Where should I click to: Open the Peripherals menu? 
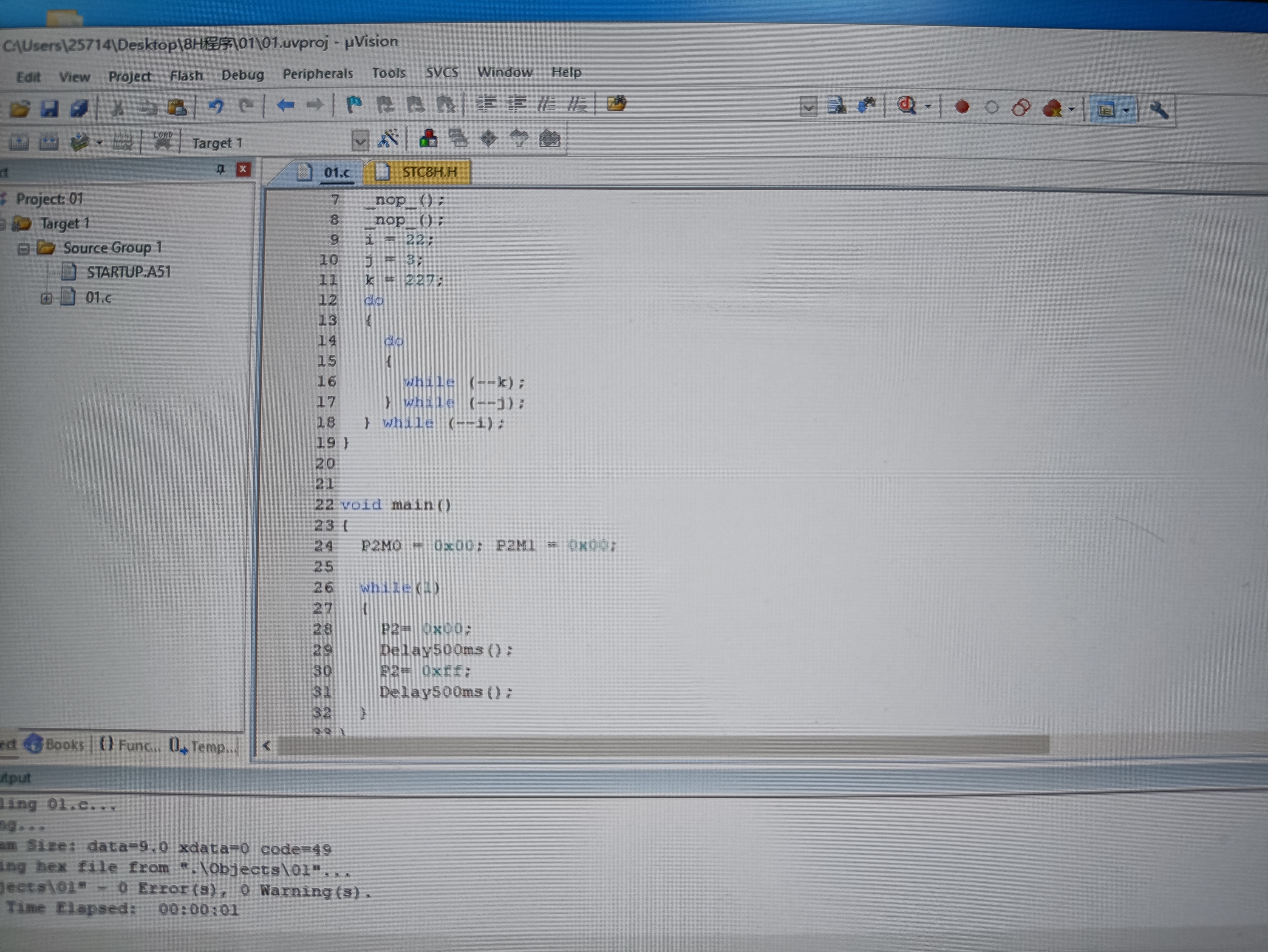[318, 74]
